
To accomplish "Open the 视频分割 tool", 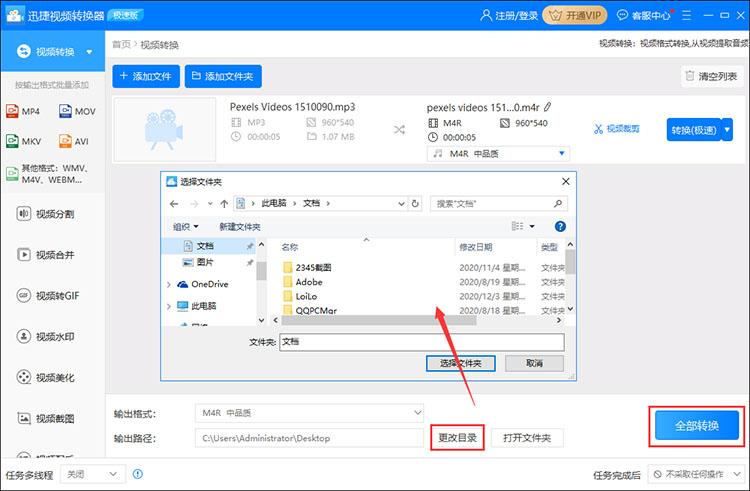I will click(46, 214).
